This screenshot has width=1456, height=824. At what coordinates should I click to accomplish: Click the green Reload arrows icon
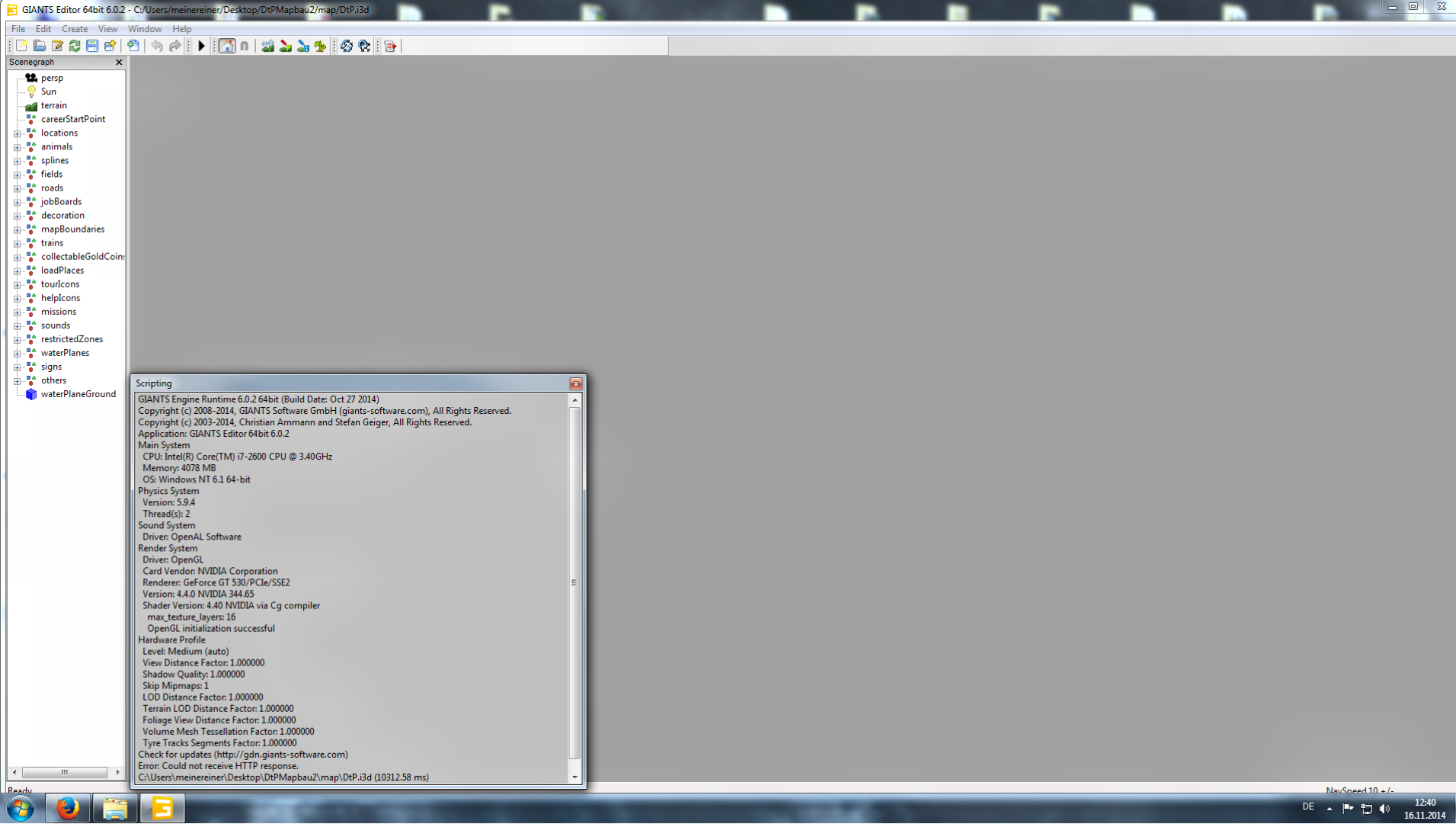click(75, 46)
